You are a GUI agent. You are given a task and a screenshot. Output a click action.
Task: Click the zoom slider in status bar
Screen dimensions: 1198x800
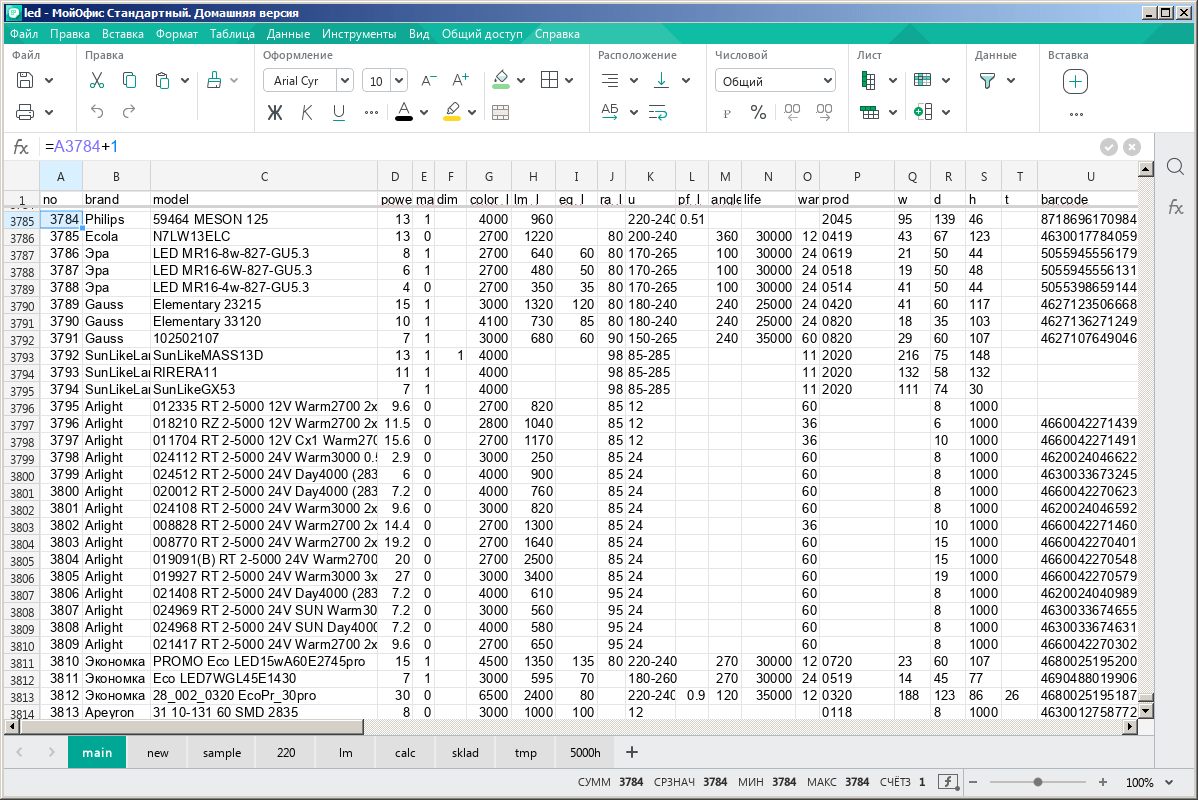click(1038, 782)
